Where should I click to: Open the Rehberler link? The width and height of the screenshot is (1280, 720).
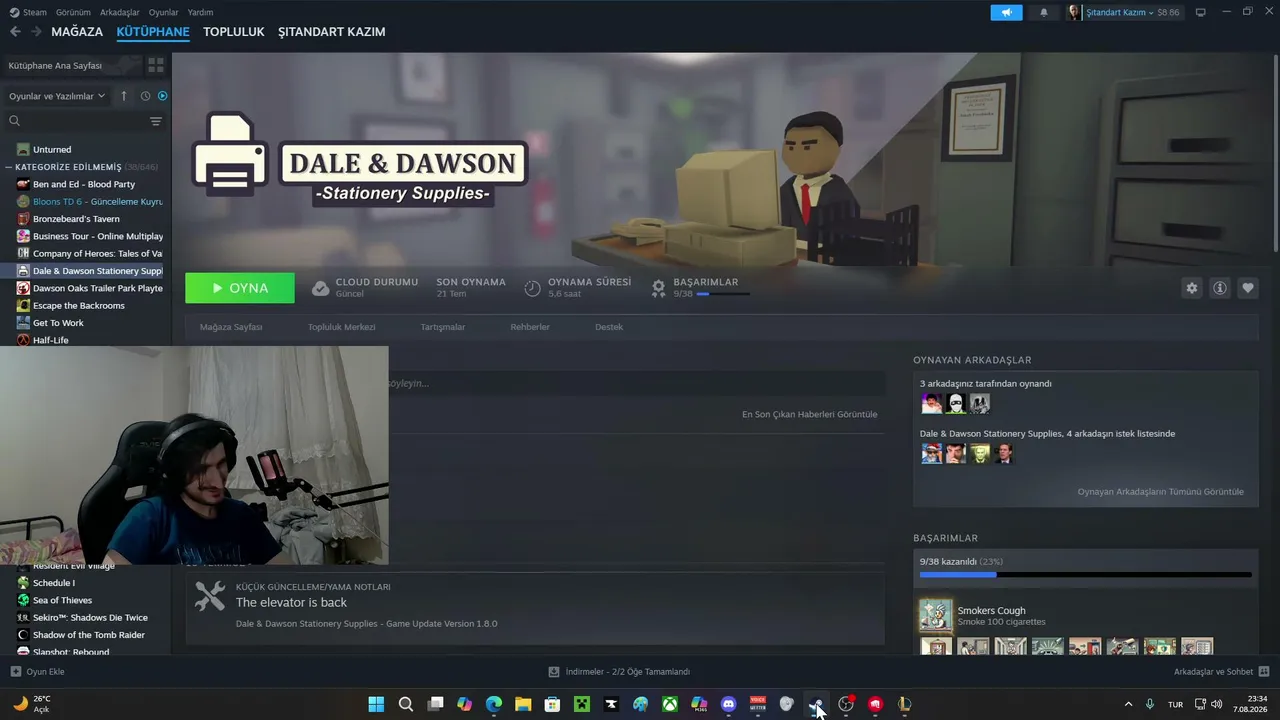[x=530, y=327]
